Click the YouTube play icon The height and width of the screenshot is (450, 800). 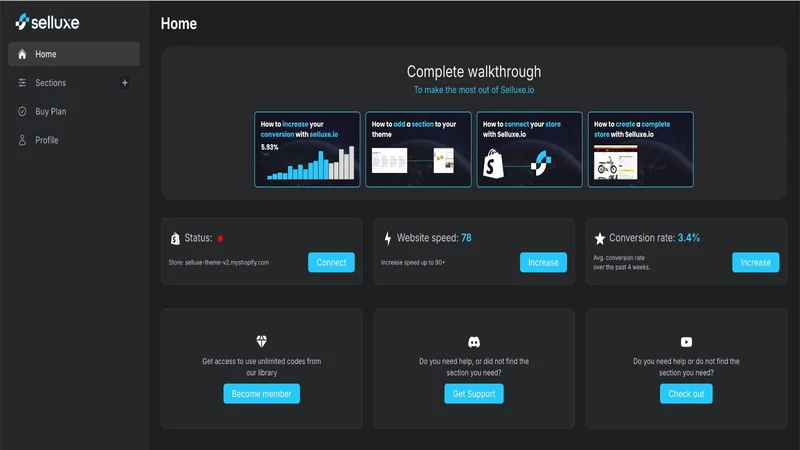tap(686, 342)
